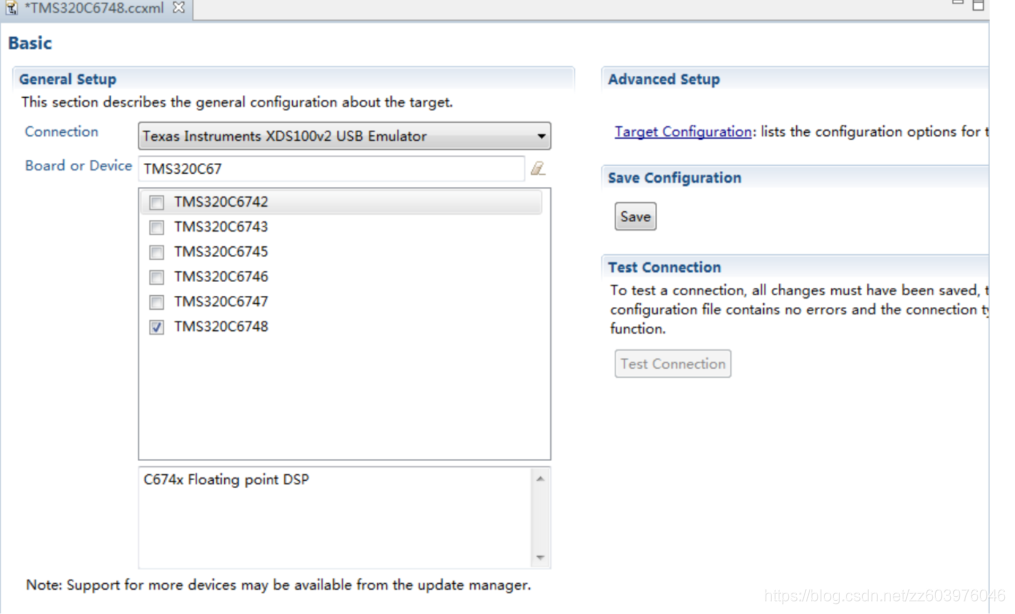Viewport: 1015px width, 614px height.
Task: Save the target configuration
Action: (635, 216)
